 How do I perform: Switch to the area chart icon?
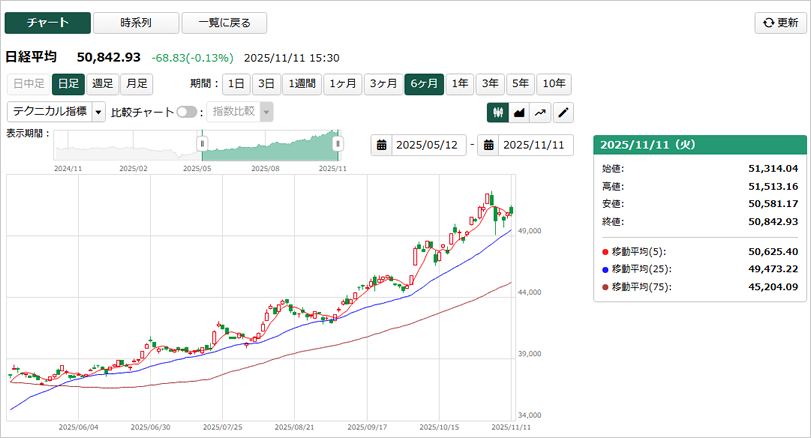[519, 112]
